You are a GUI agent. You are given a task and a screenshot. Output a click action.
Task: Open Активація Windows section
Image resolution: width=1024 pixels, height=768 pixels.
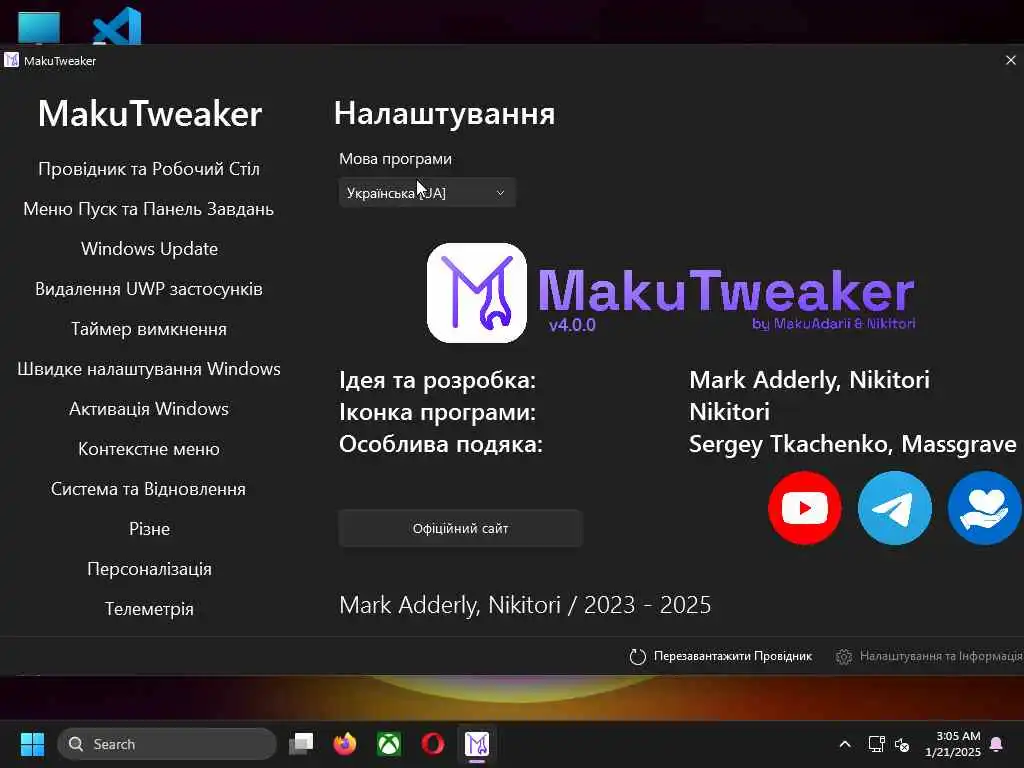149,409
